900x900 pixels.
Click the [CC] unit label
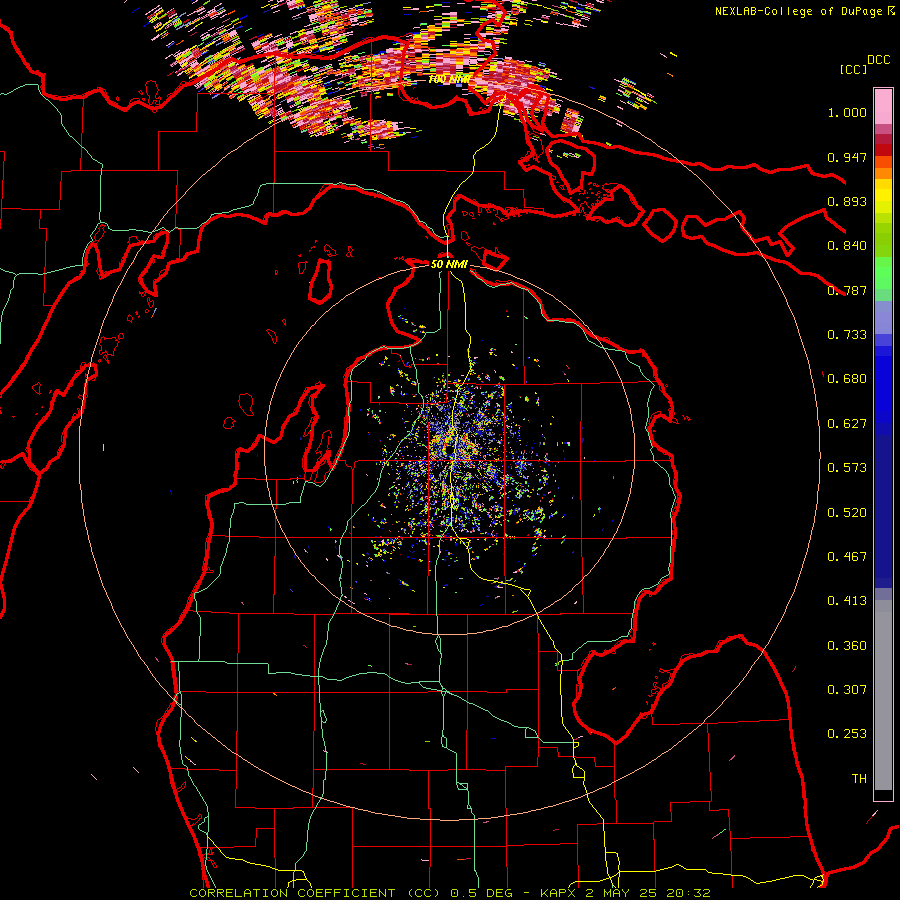853,69
